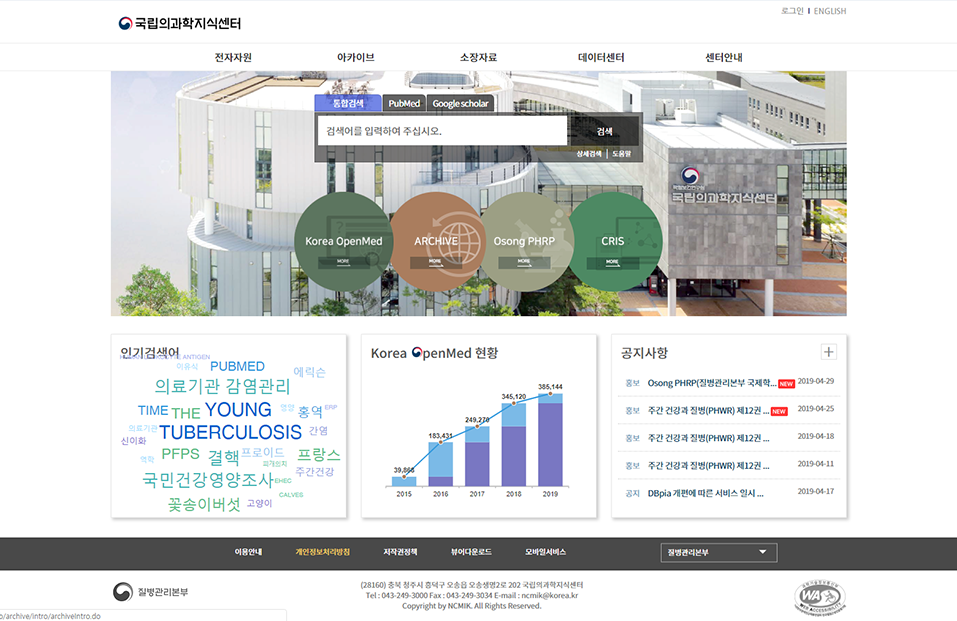The image size is (957, 621).
Task: Click the word TUBERCULOSIS in the word cloud
Action: [x=231, y=432]
